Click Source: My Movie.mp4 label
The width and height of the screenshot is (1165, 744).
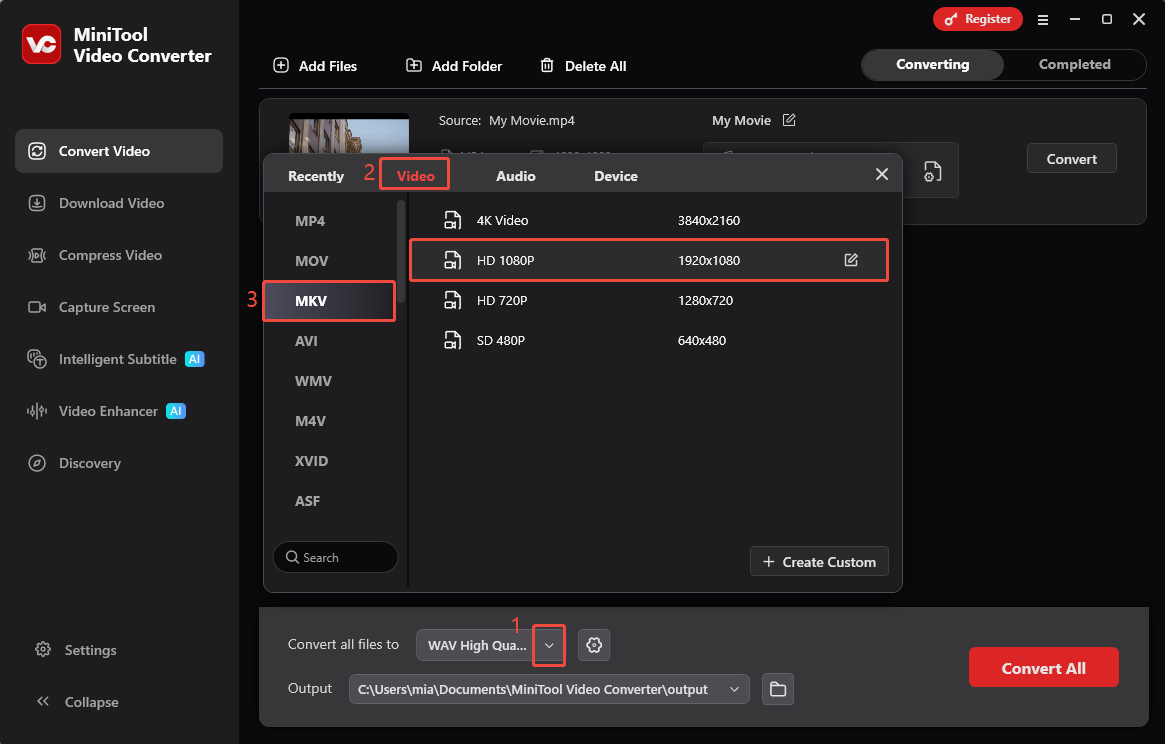(x=506, y=120)
